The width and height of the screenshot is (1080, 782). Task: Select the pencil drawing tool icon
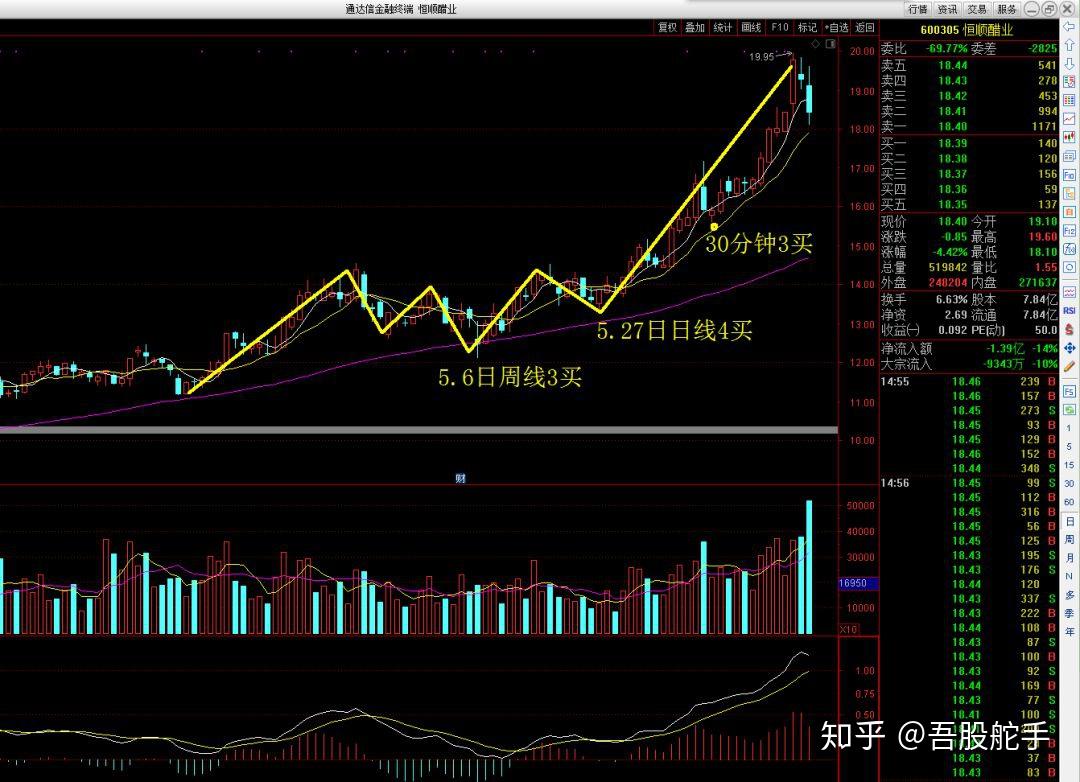click(1069, 367)
